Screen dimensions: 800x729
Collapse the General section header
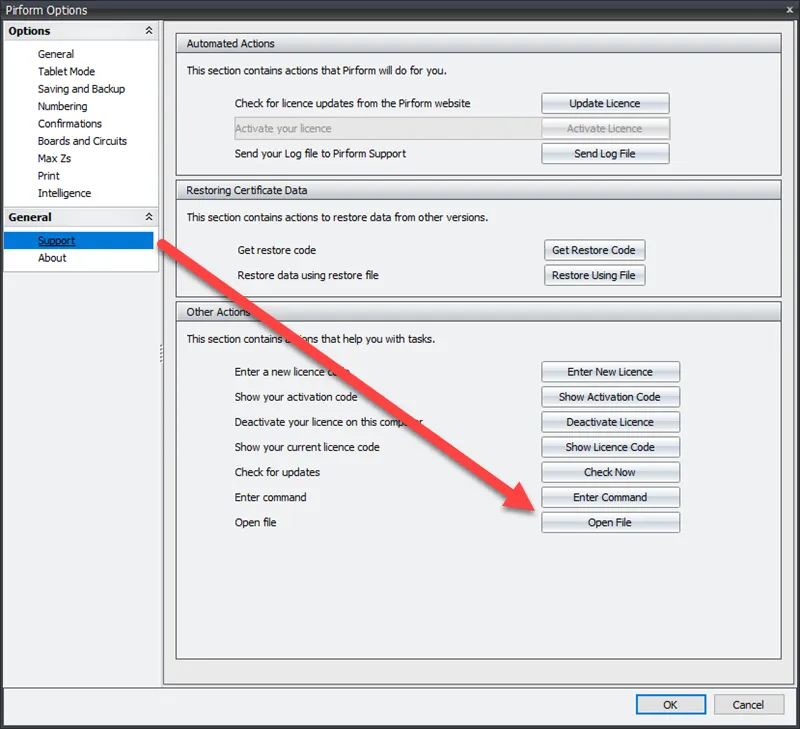[148, 217]
